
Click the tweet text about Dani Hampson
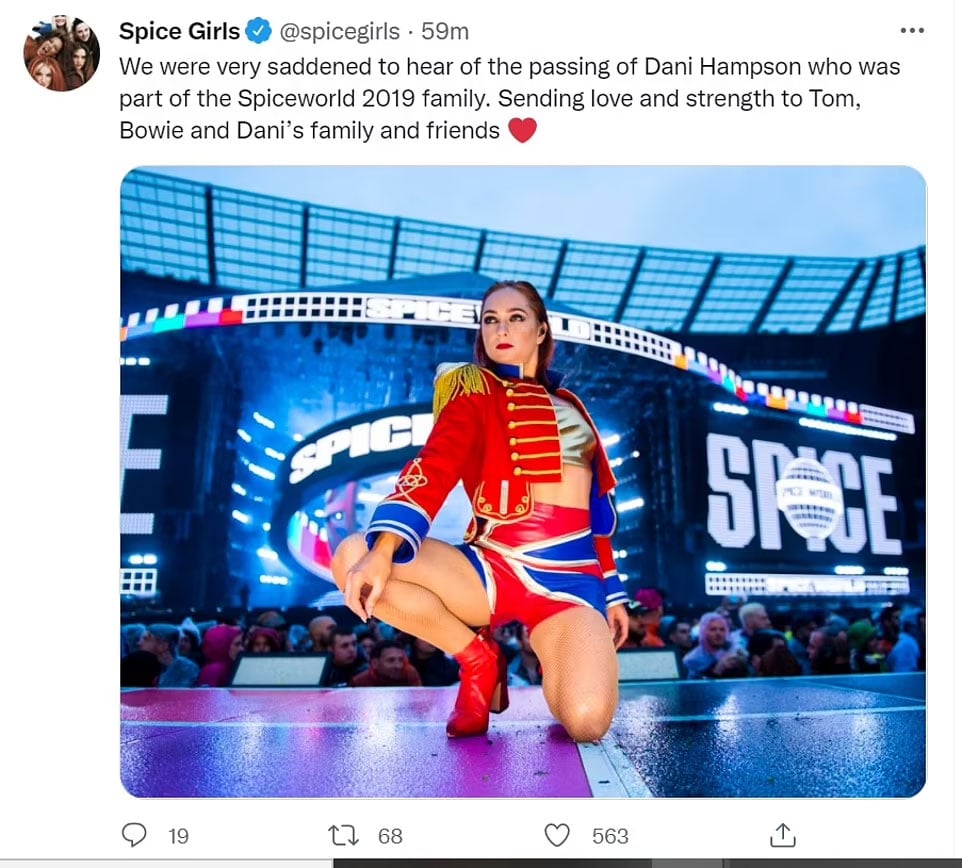[510, 98]
